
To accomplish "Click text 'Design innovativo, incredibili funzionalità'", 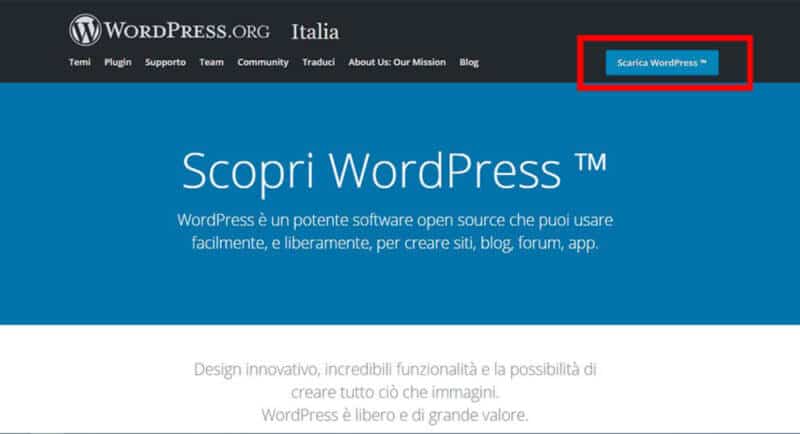I will pyautogui.click(x=335, y=369).
